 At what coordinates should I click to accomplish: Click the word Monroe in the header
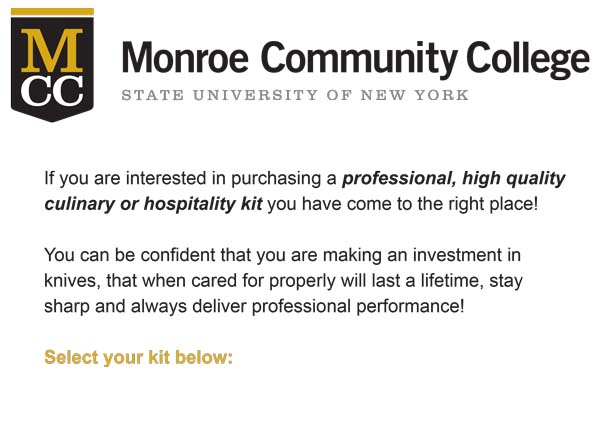tap(185, 57)
